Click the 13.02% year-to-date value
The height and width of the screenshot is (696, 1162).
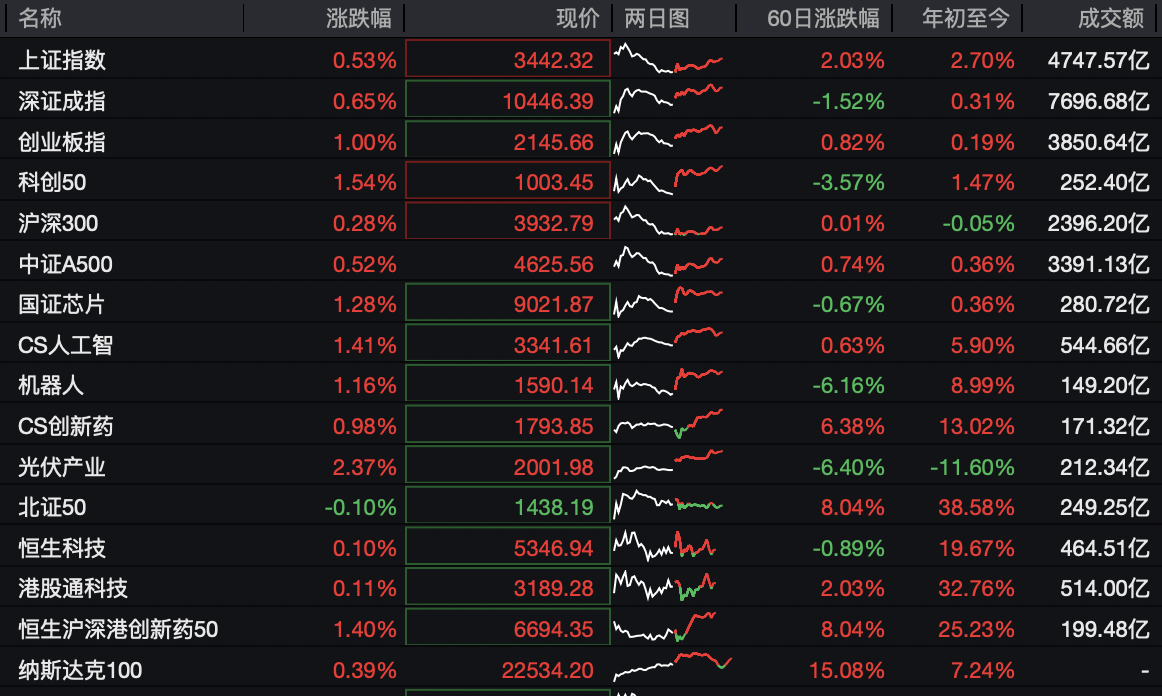tap(976, 427)
